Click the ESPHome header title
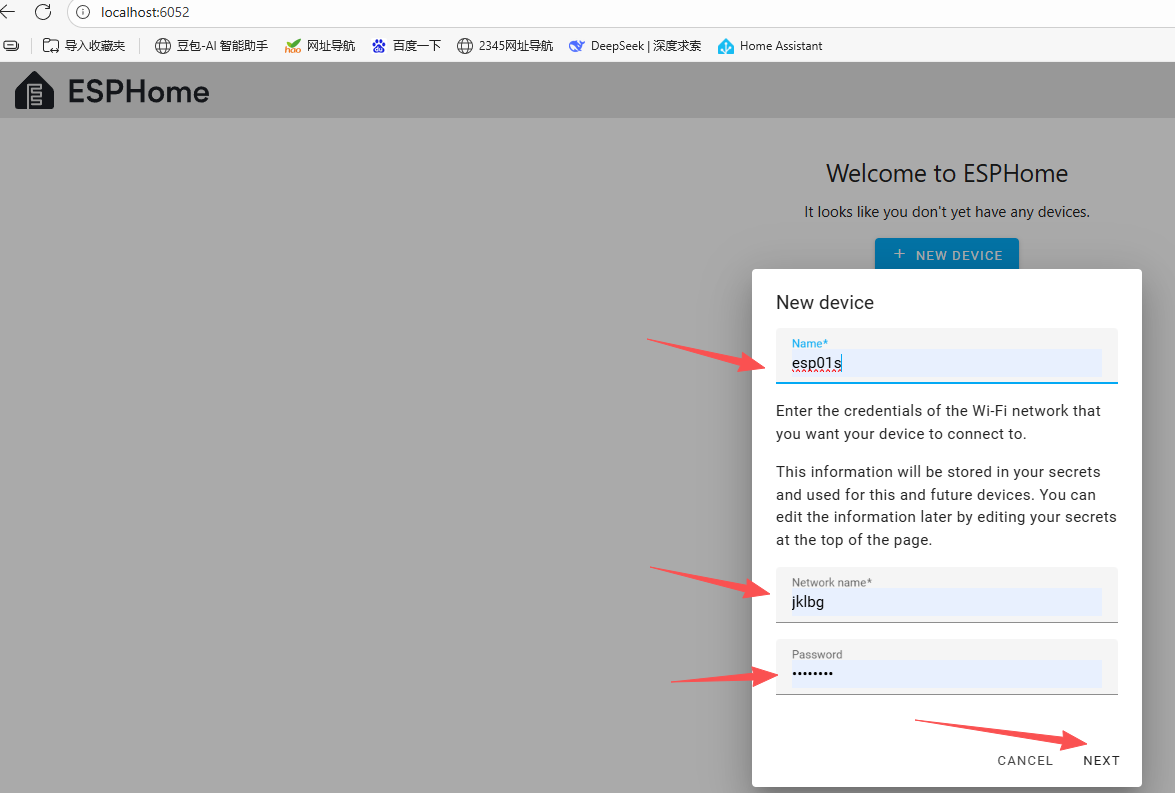Viewport: 1175px width, 793px height. pyautogui.click(x=139, y=91)
